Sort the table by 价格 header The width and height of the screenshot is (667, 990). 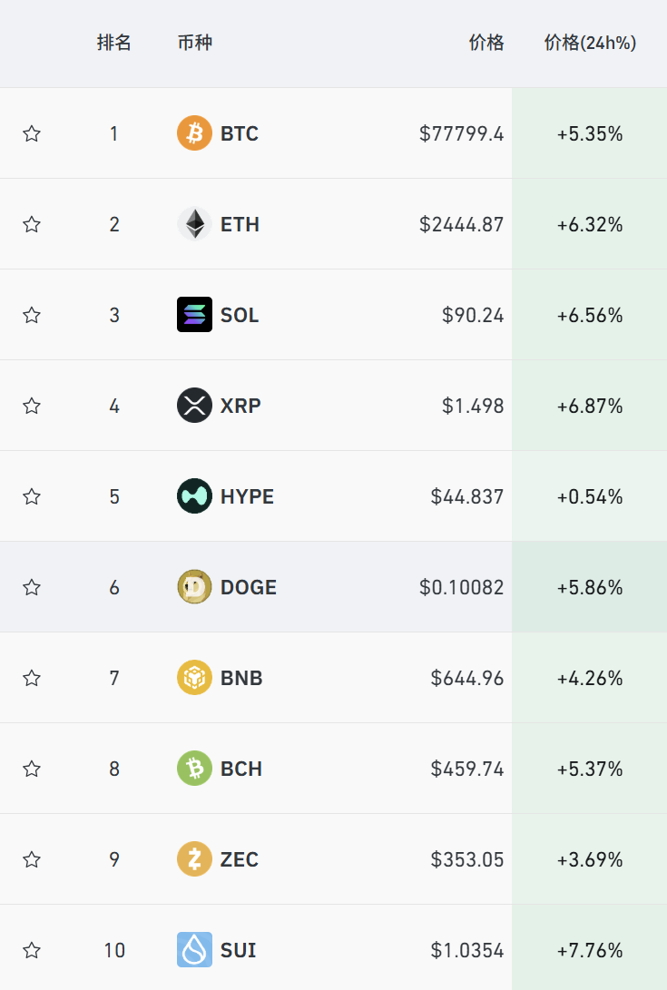pos(486,43)
